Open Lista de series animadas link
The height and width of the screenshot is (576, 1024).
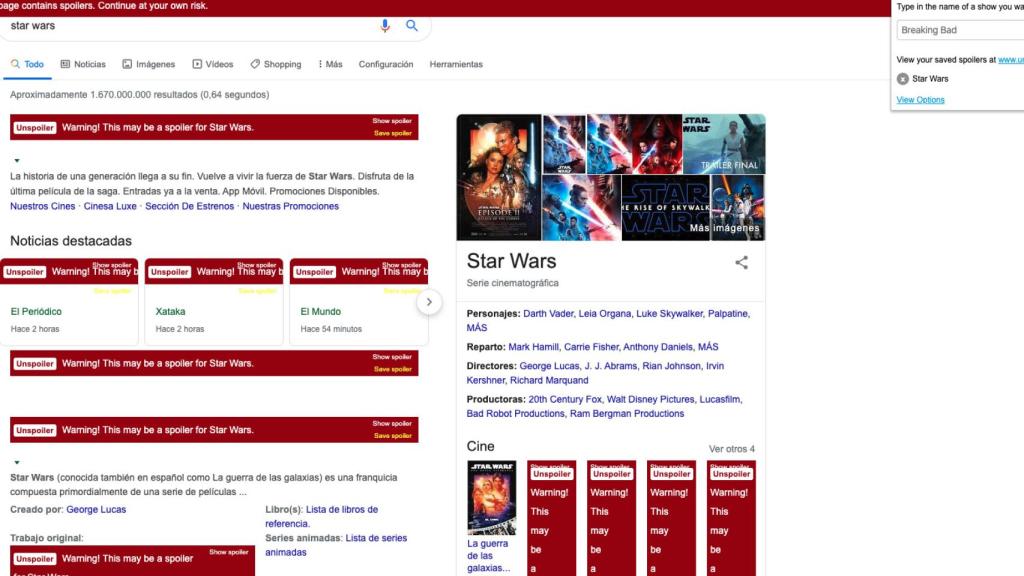(x=336, y=545)
